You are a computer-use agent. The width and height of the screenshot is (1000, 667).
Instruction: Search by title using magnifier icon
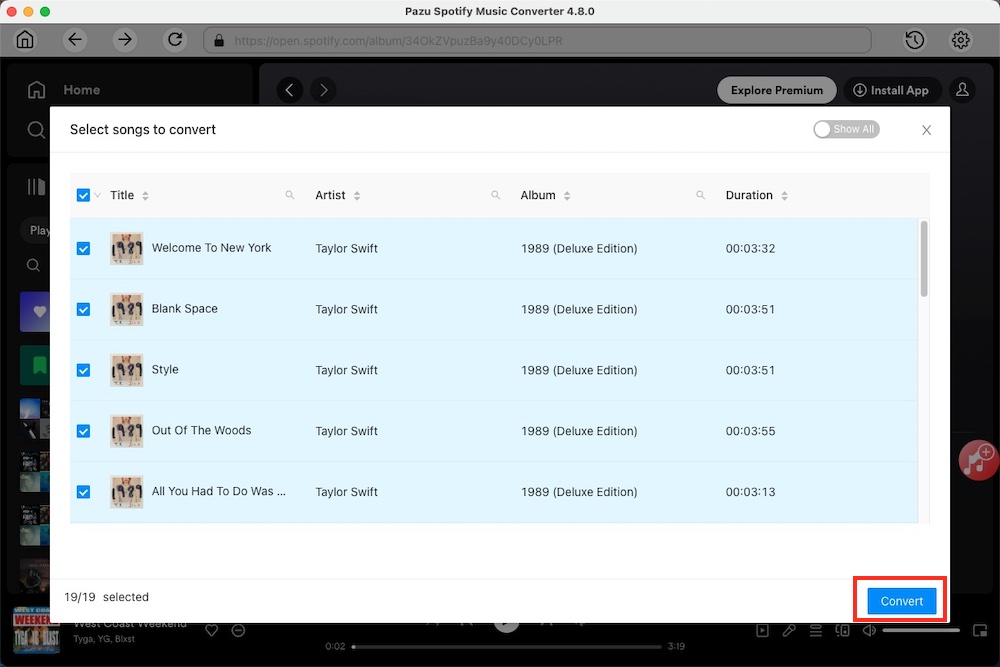(290, 195)
